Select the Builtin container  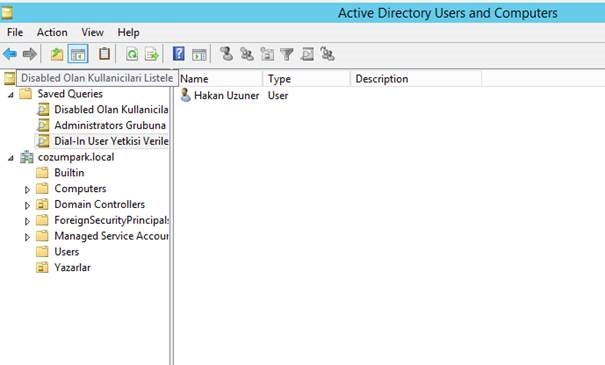[69, 172]
